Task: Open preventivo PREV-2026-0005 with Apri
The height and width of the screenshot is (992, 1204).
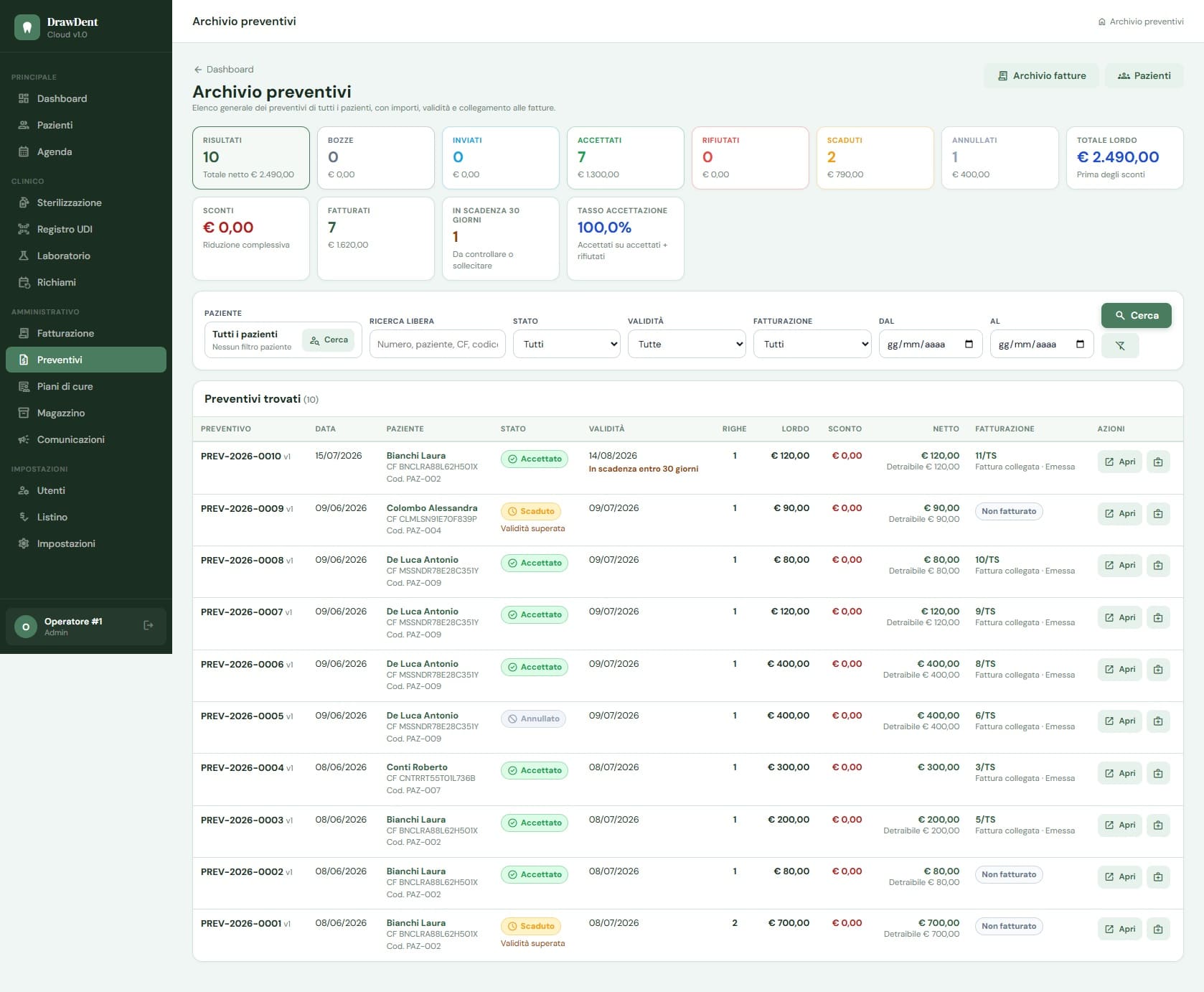Action: point(1120,721)
